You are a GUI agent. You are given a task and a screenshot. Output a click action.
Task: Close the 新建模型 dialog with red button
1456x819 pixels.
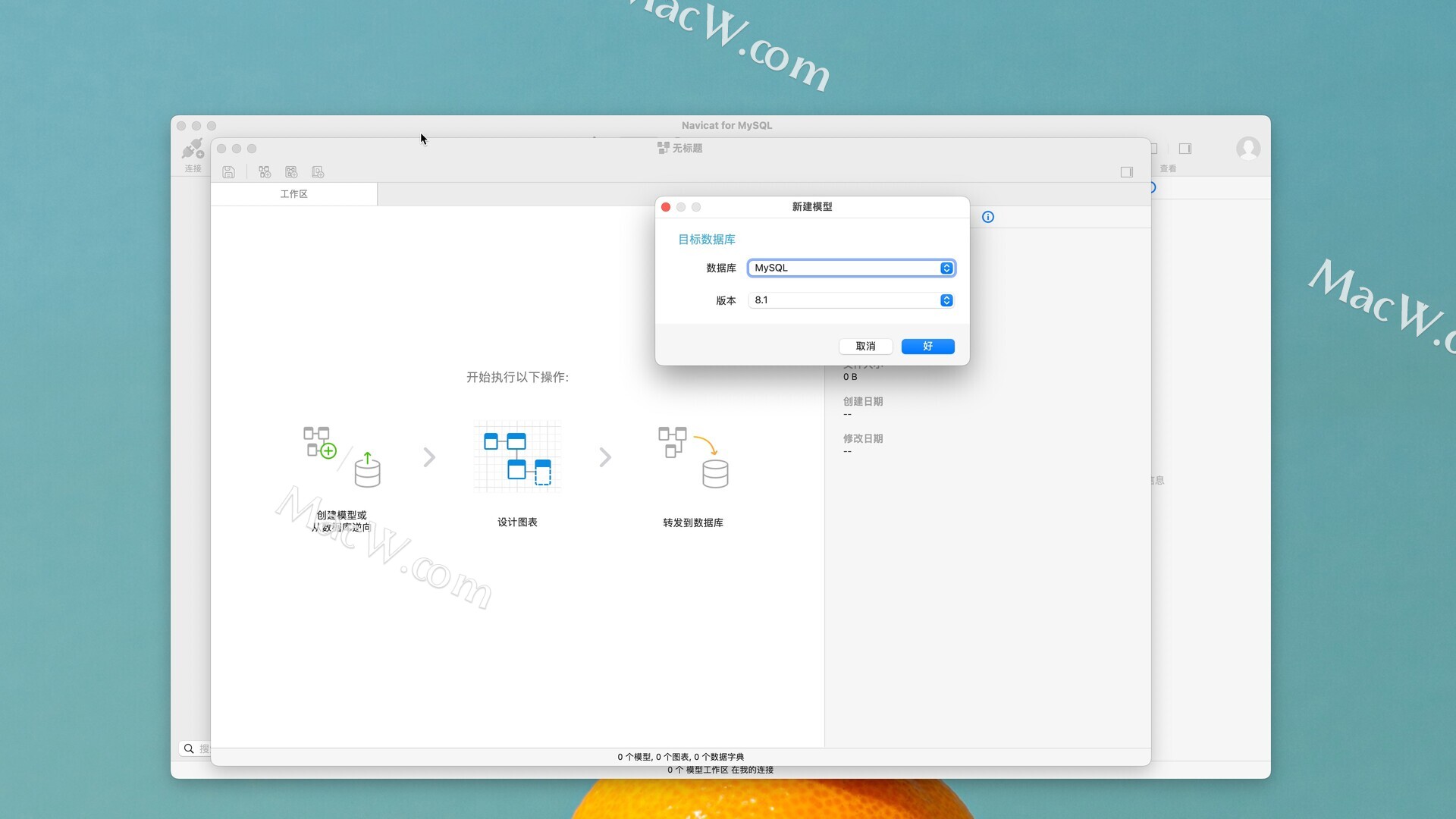(666, 207)
